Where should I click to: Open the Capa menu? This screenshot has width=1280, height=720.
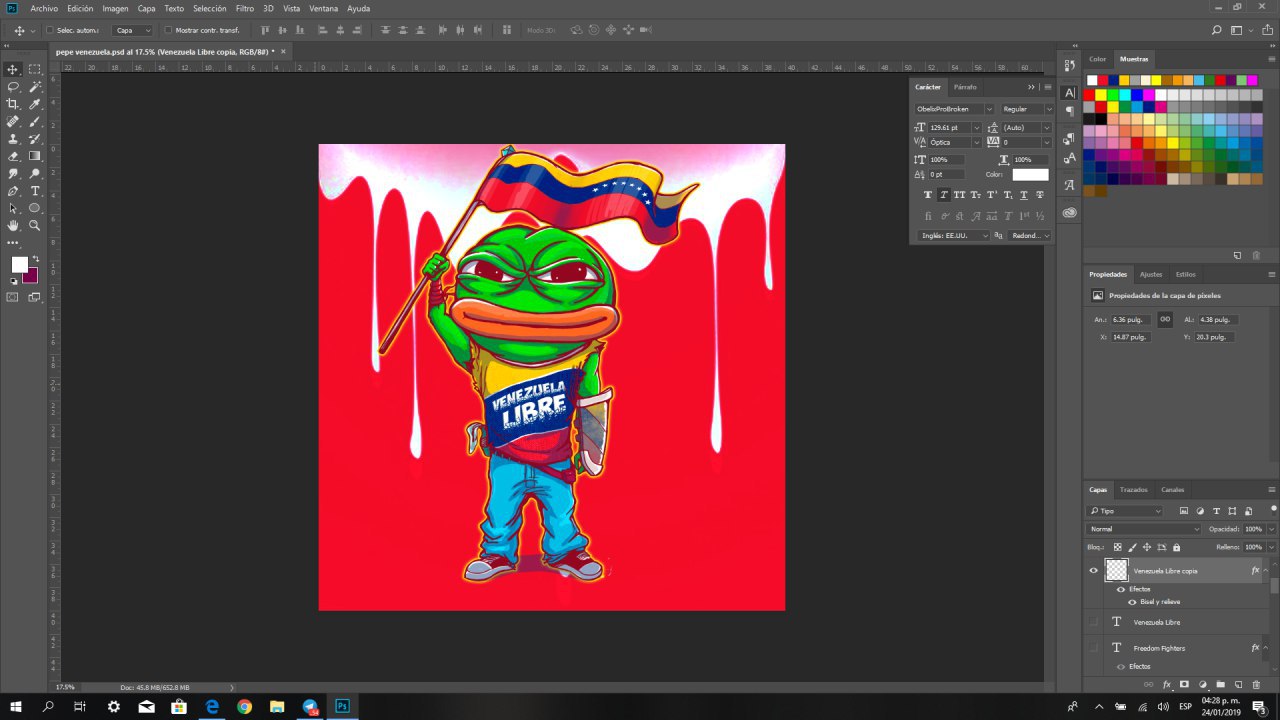pos(146,8)
